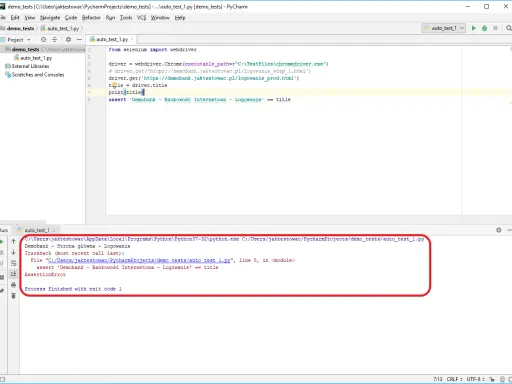
Task: Click the lightbulb hint icon on code line 6
Action: pyautogui.click(x=114, y=85)
